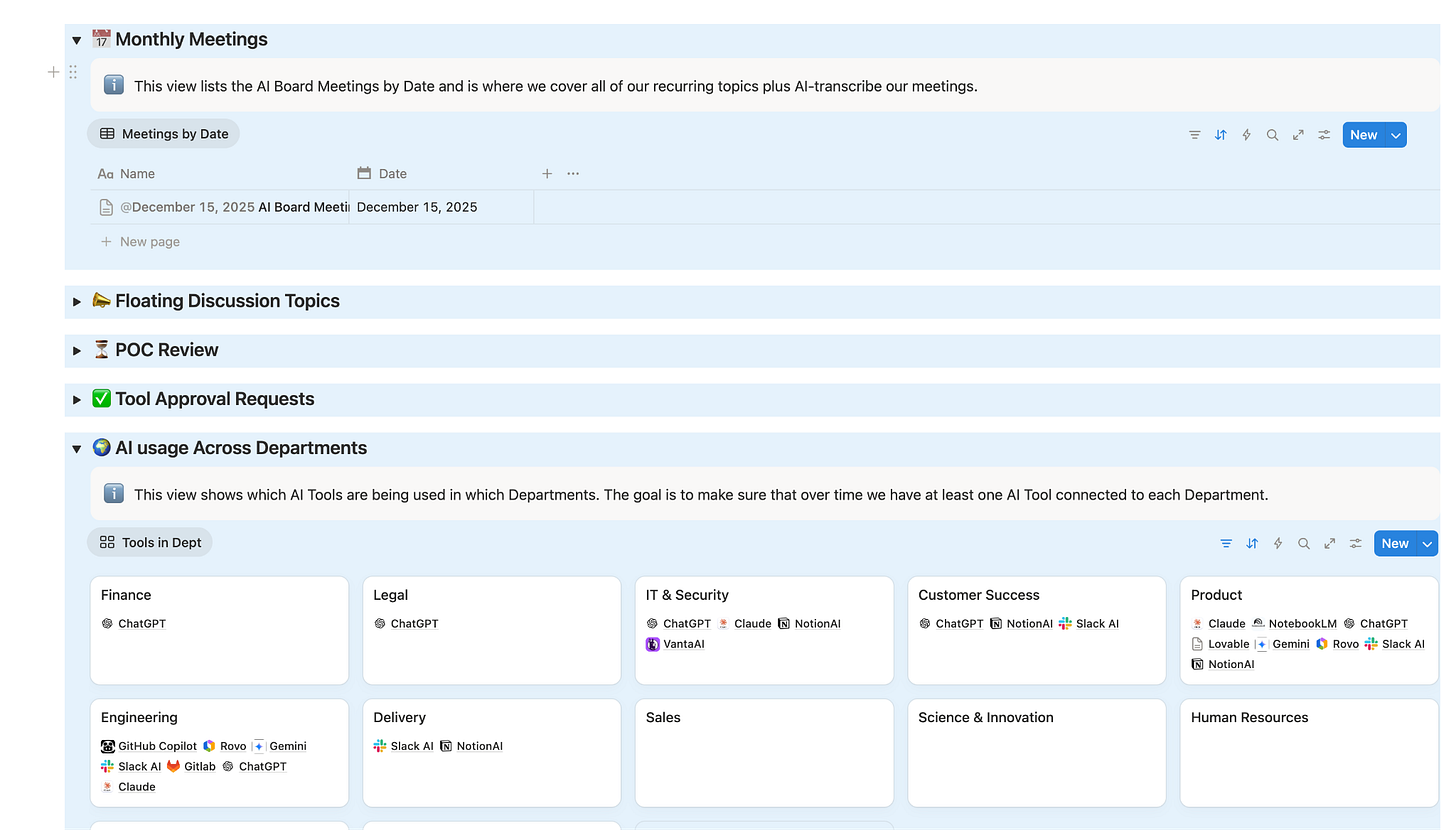The height and width of the screenshot is (830, 1456).
Task: Open the three-dot column options menu in the meetings table
Action: pyautogui.click(x=573, y=174)
